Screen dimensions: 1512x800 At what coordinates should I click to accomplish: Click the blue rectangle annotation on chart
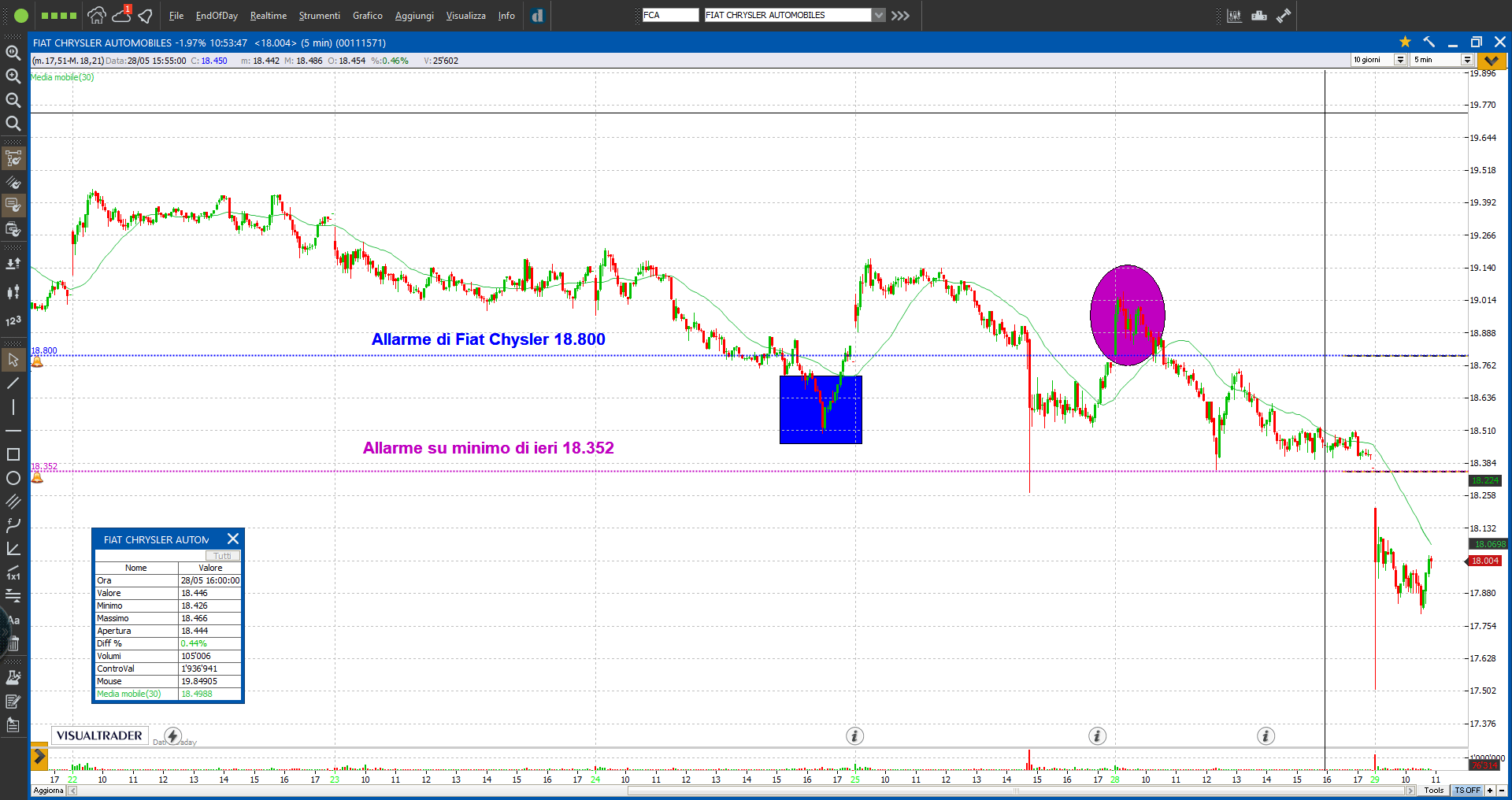click(x=821, y=409)
